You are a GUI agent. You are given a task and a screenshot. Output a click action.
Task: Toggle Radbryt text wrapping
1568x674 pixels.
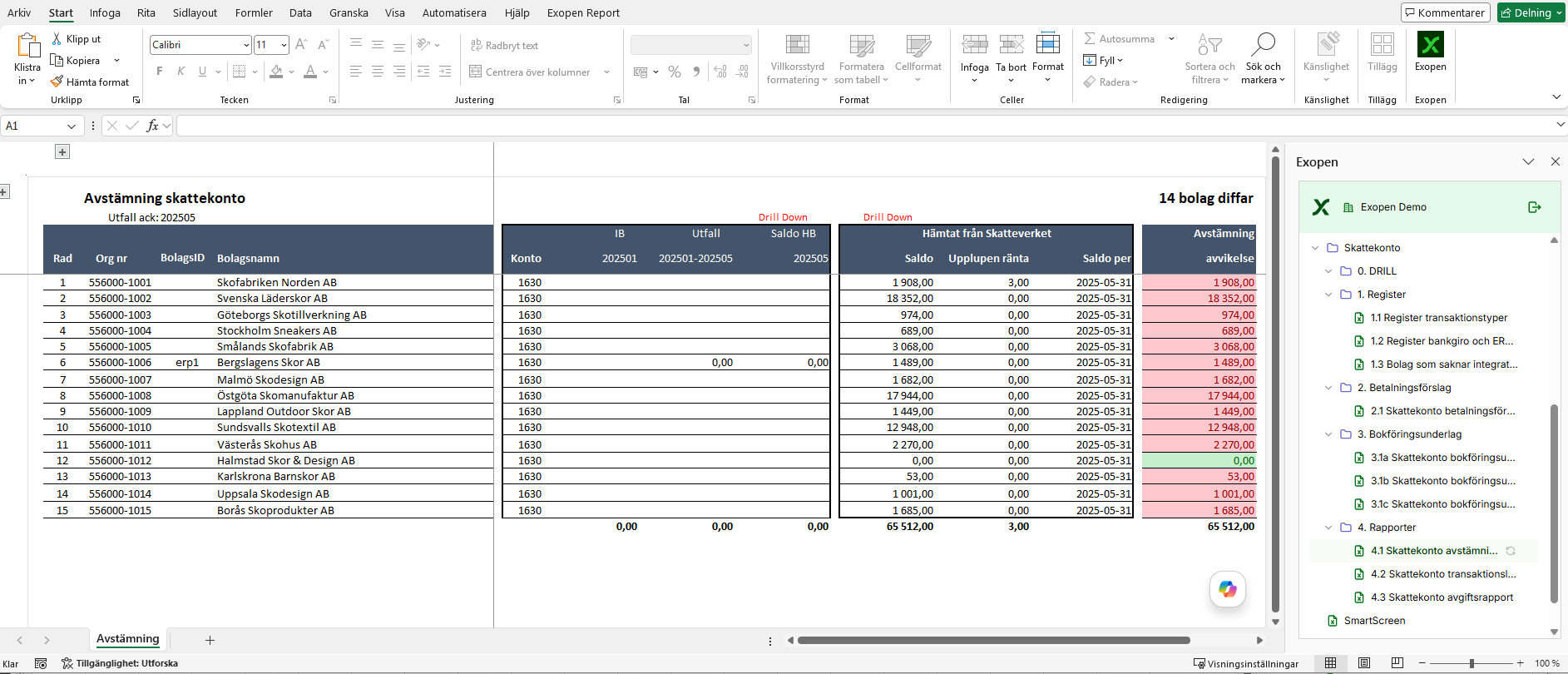[504, 46]
